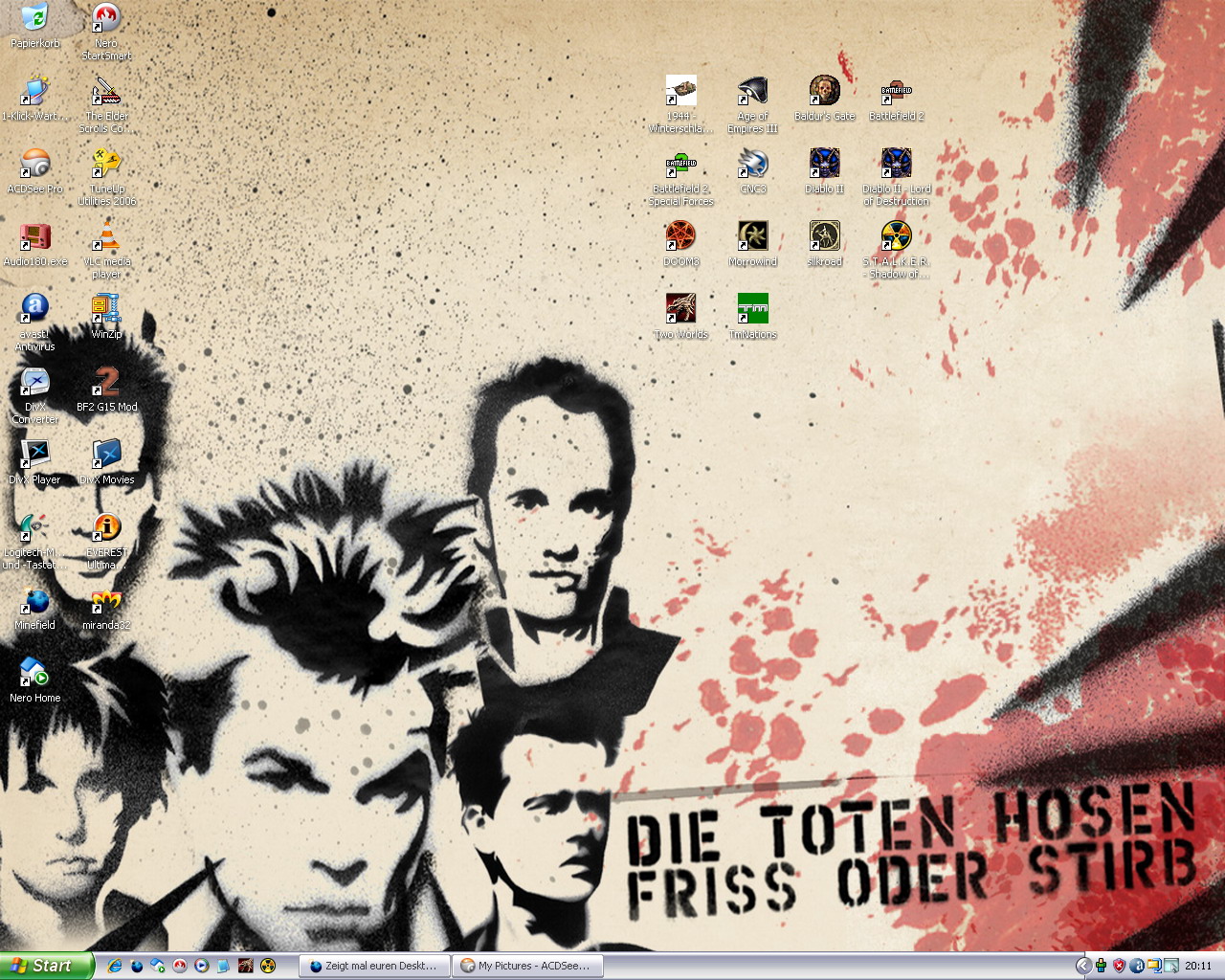Image resolution: width=1225 pixels, height=980 pixels.
Task: Open the TmNations shortcut
Action: tap(752, 317)
